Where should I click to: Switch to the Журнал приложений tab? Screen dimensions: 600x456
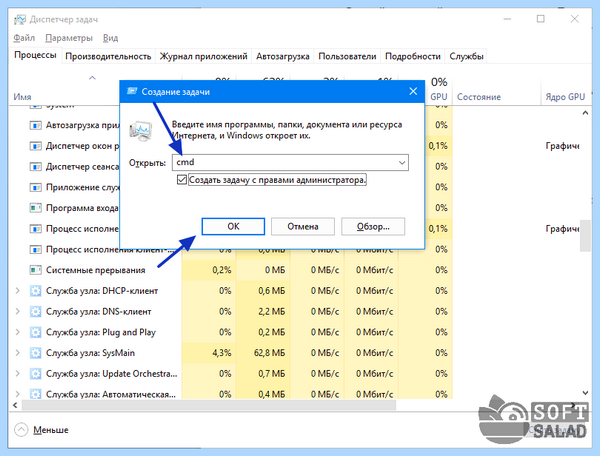204,56
